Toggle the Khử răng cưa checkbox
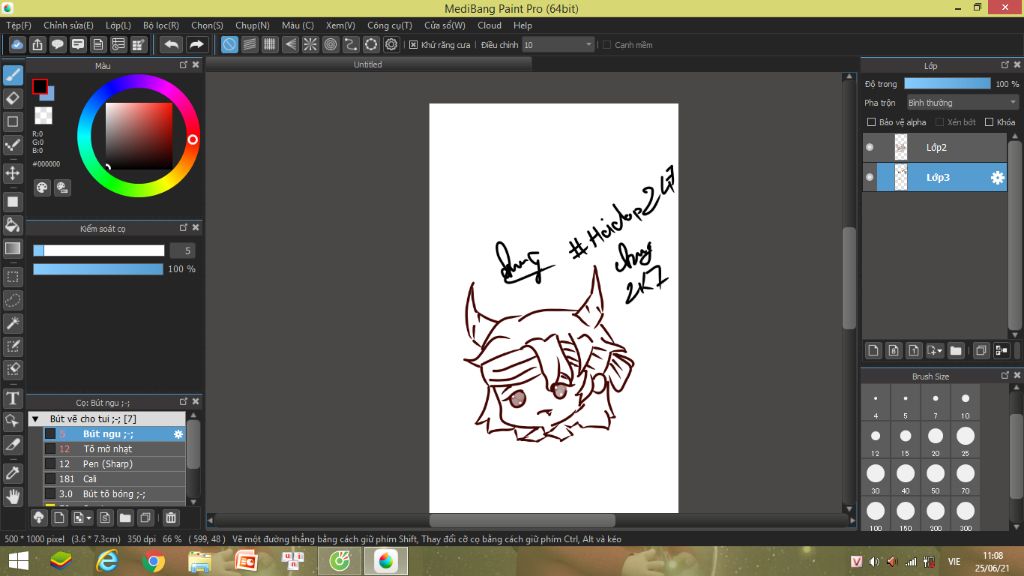This screenshot has width=1024, height=576. tap(413, 45)
